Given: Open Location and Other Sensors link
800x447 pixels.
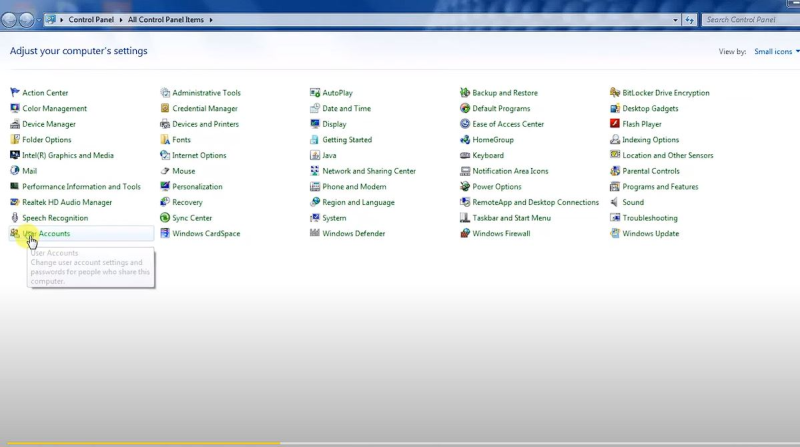Looking at the screenshot, I should [668, 155].
